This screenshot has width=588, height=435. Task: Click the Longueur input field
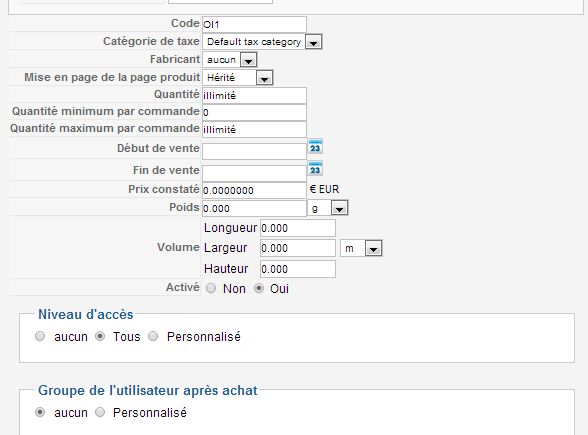click(x=298, y=228)
